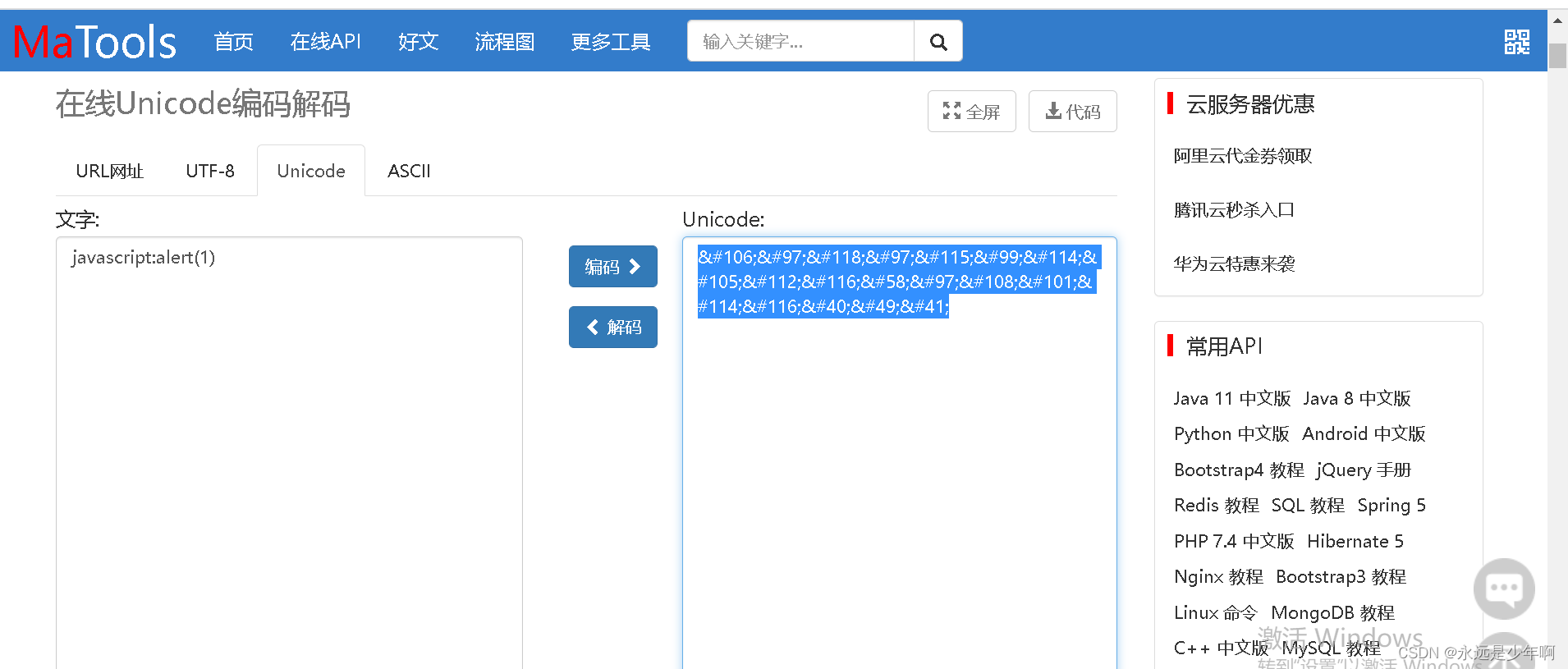The image size is (1568, 669).
Task: Click inside the 文字 text area
Action: tap(289, 453)
